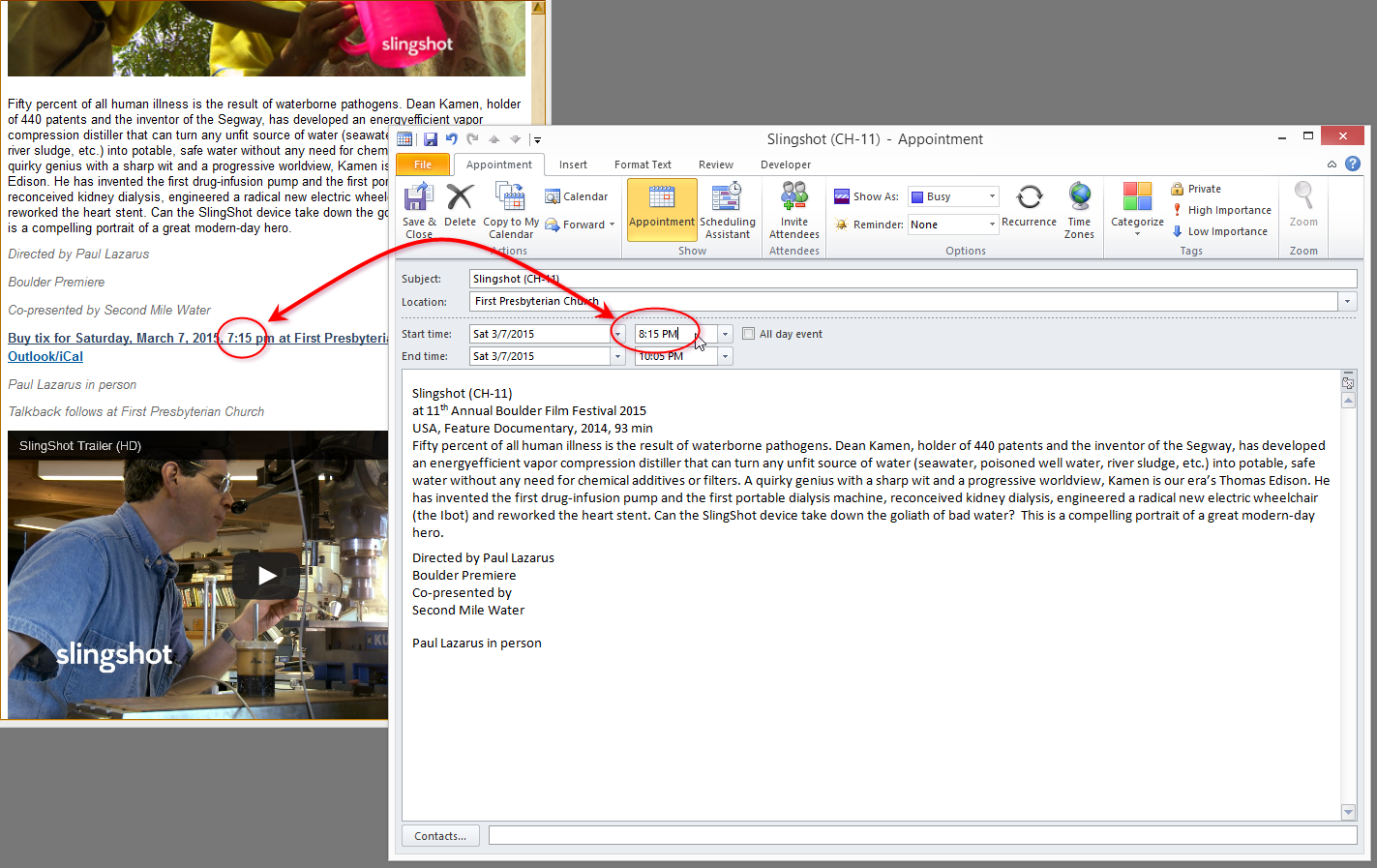The height and width of the screenshot is (868, 1377).
Task: Open the Show As status dropdown
Action: 992,196
